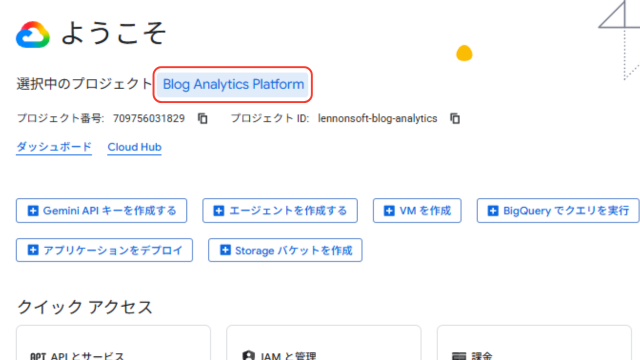Click the plus icon on アプリケーションをデプロイ

click(x=33, y=250)
